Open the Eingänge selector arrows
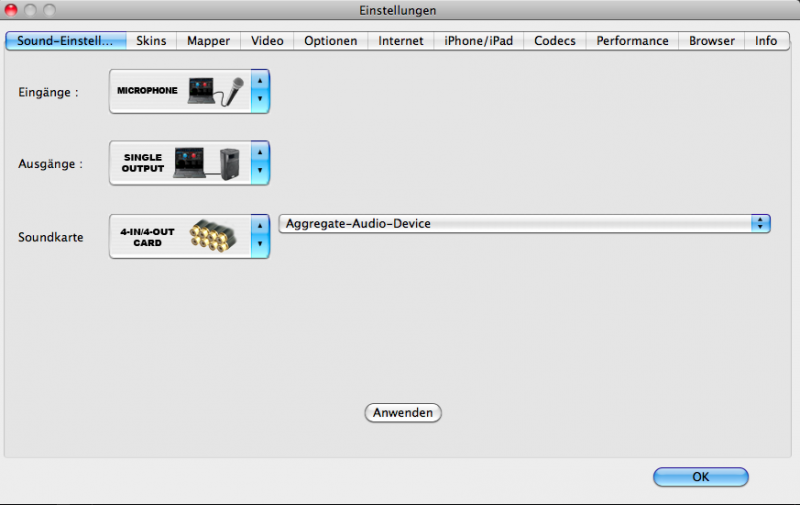 [260, 91]
